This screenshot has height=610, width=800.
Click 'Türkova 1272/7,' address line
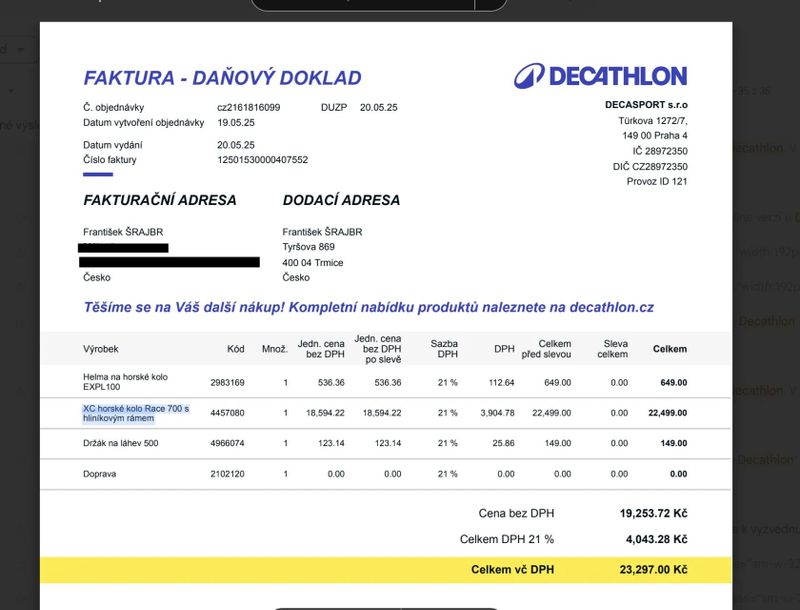point(653,121)
